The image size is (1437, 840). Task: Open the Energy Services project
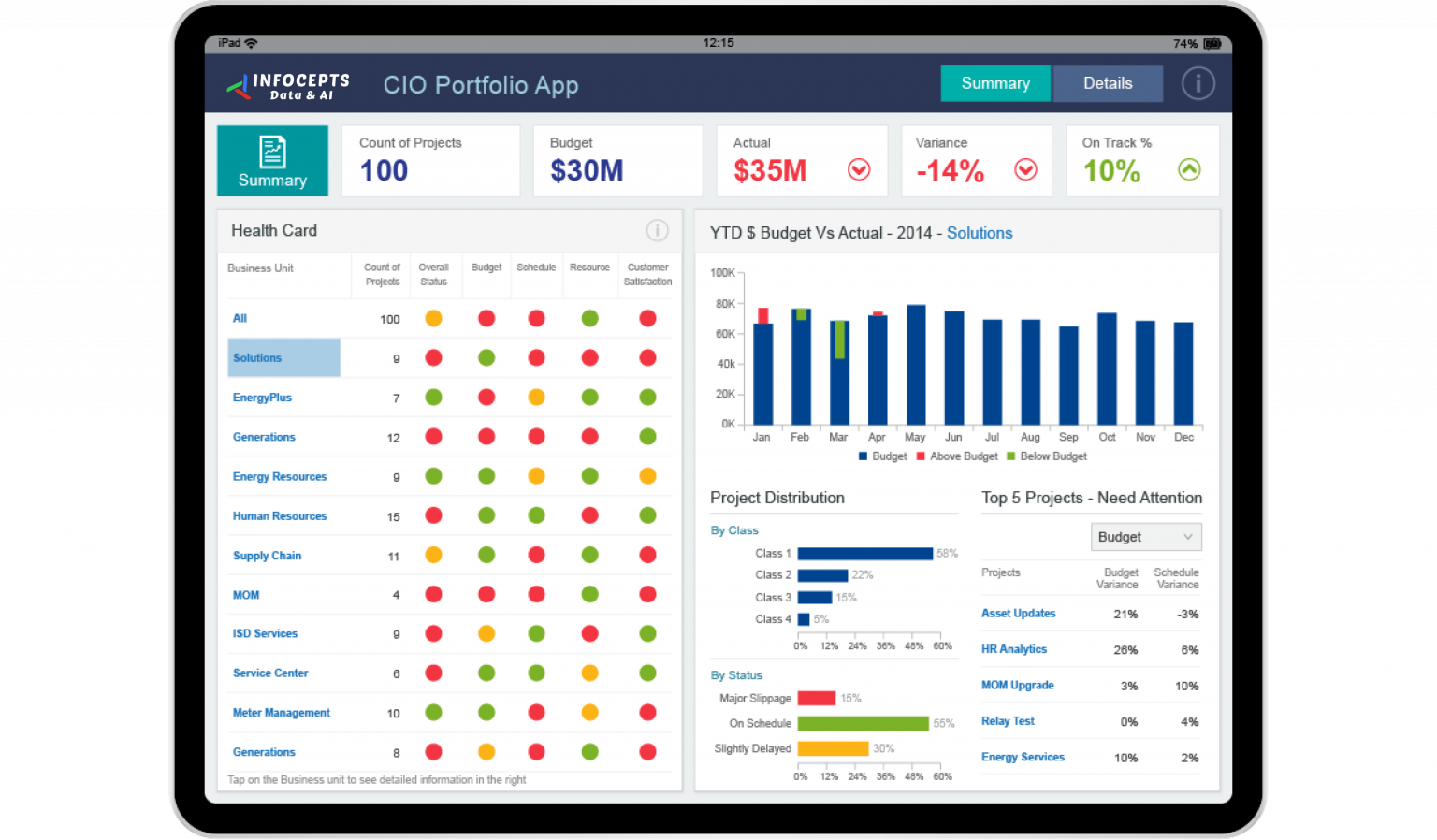(x=1023, y=758)
